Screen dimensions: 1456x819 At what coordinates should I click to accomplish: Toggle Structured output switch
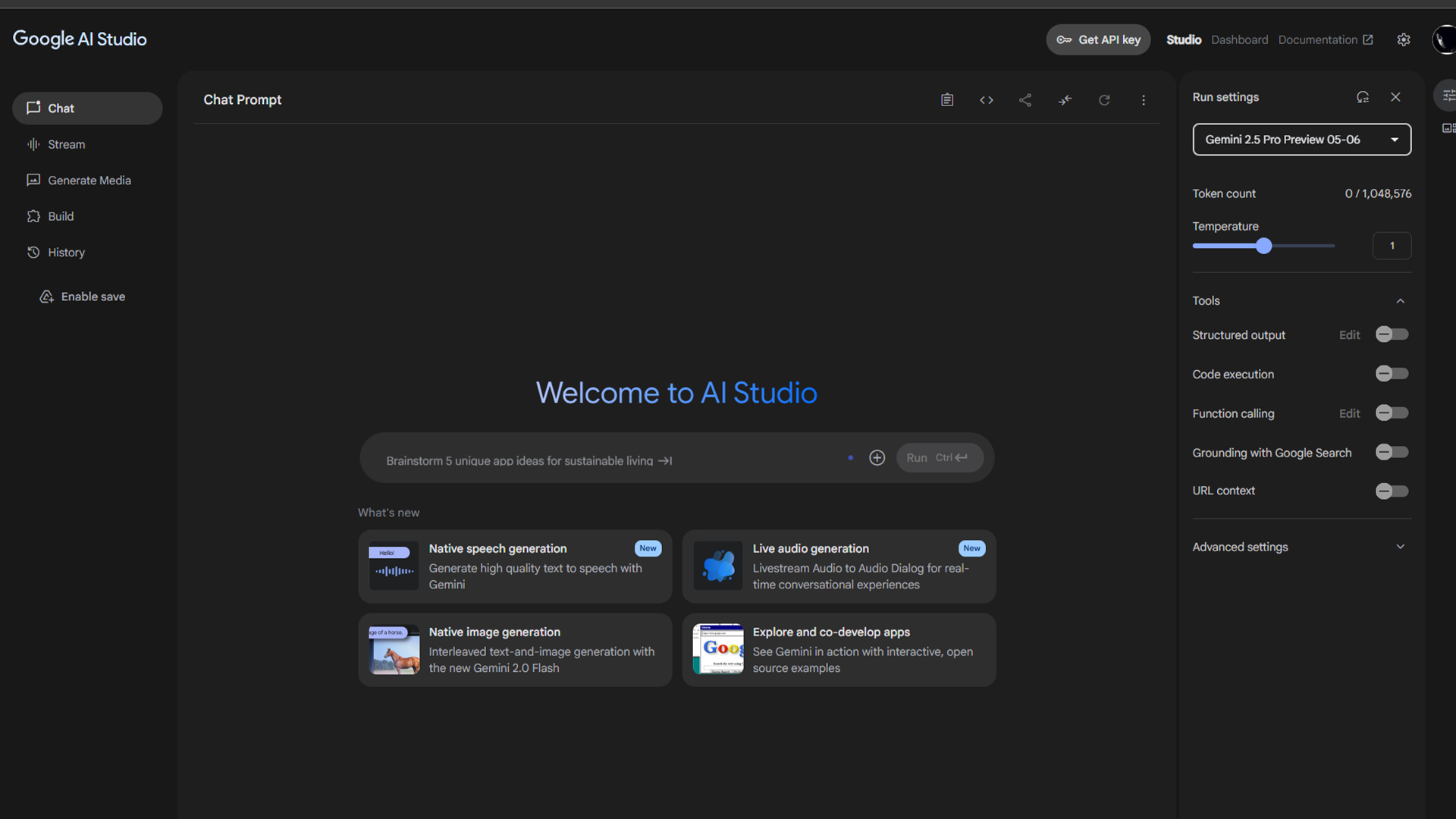point(1392,334)
